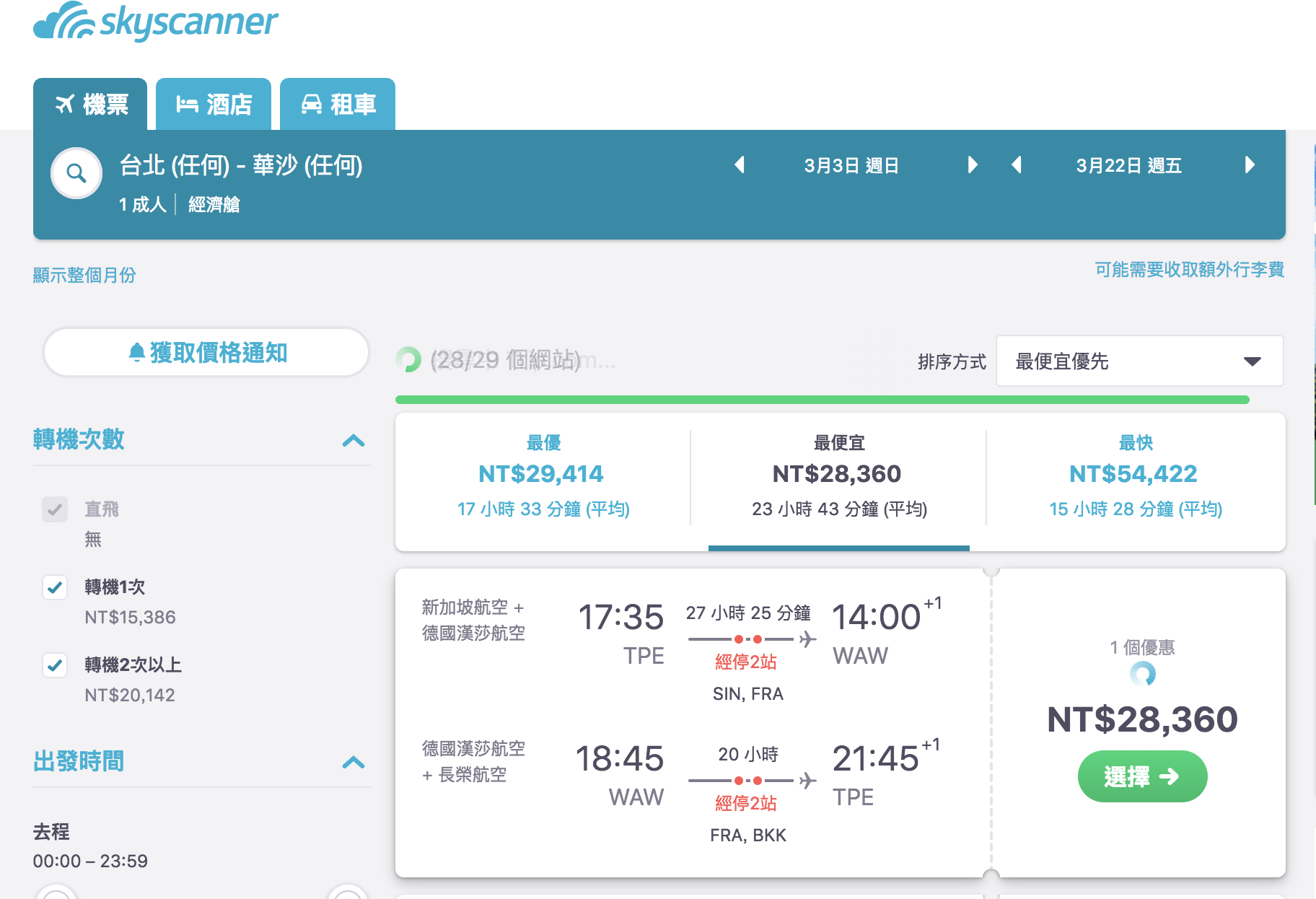This screenshot has width=1316, height=899.
Task: Click stopover label SIN, FRA
Action: pyautogui.click(x=748, y=694)
